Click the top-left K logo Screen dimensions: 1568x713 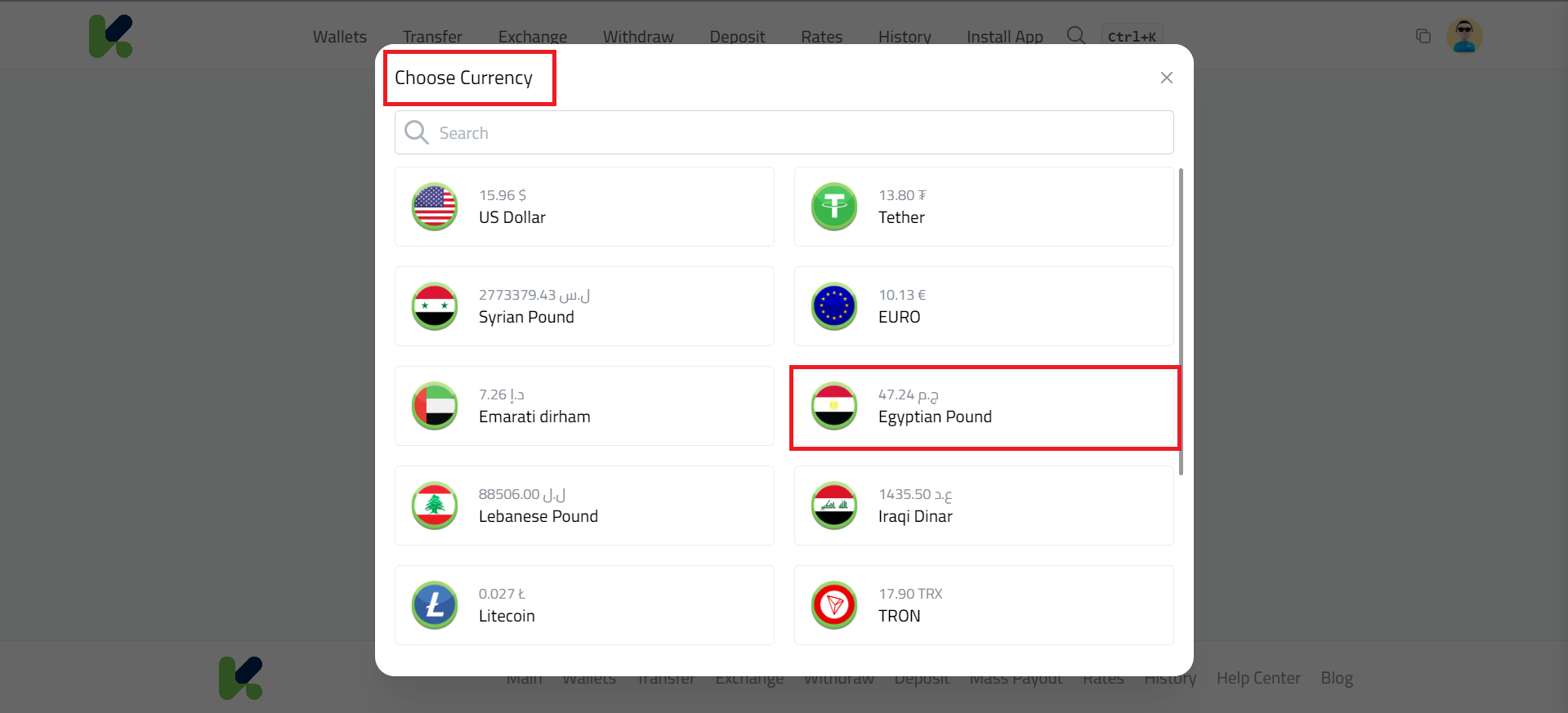[111, 36]
